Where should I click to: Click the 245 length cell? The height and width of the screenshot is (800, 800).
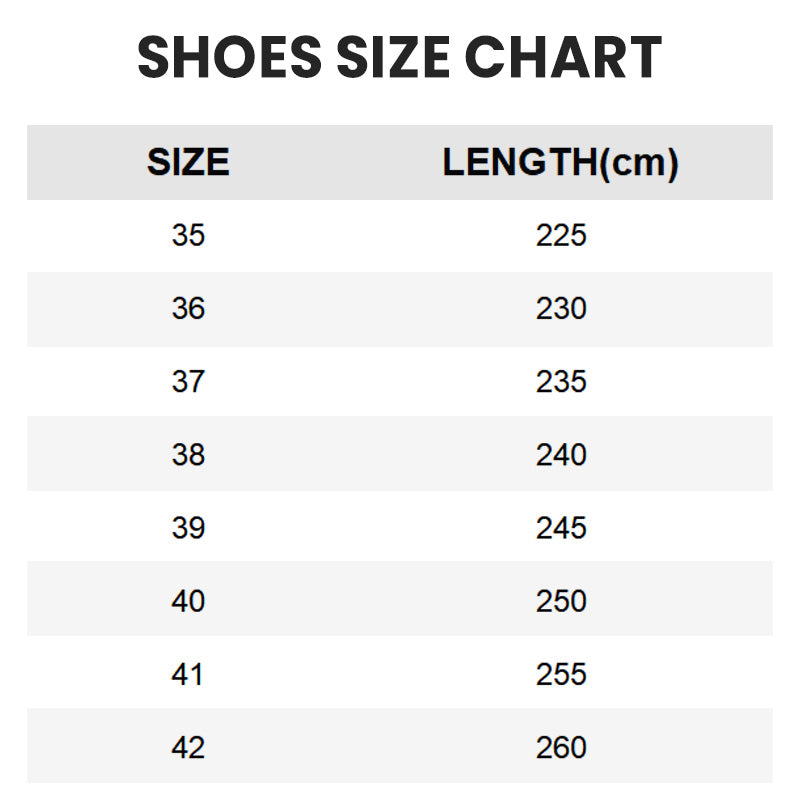560,528
